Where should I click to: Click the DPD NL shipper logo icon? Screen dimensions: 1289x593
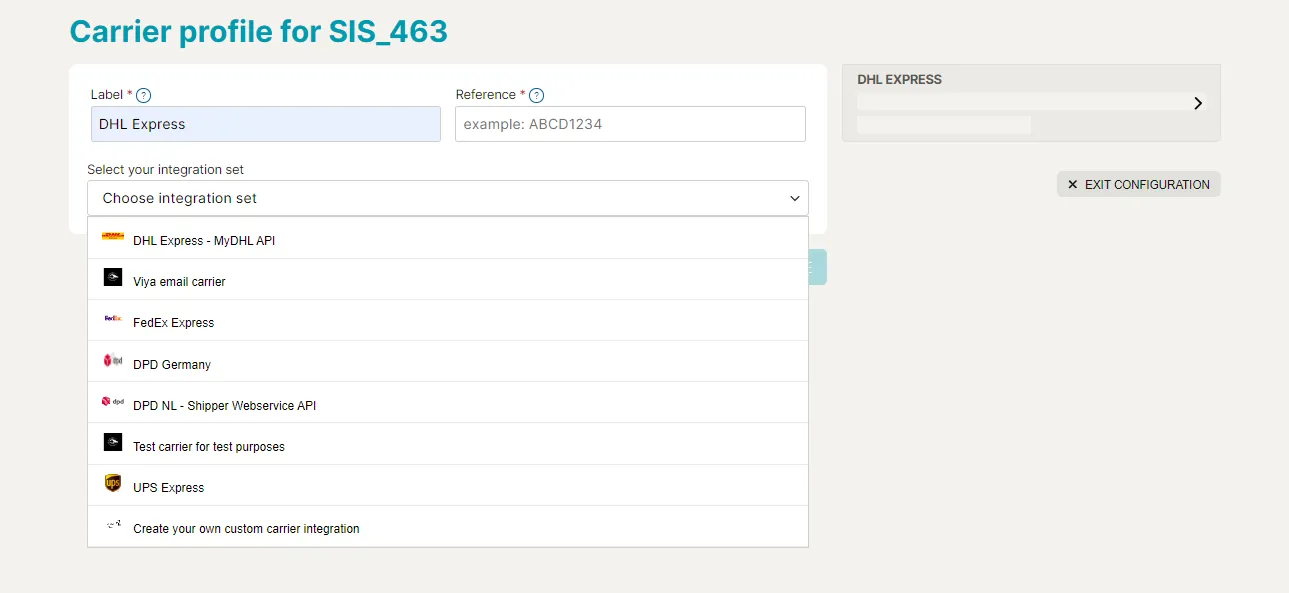click(112, 401)
